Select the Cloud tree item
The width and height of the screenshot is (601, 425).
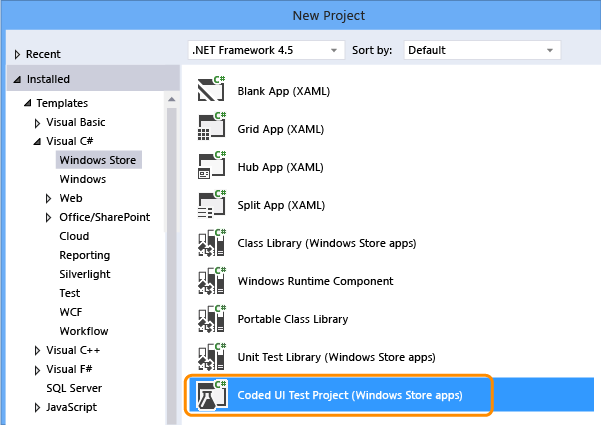click(x=74, y=236)
